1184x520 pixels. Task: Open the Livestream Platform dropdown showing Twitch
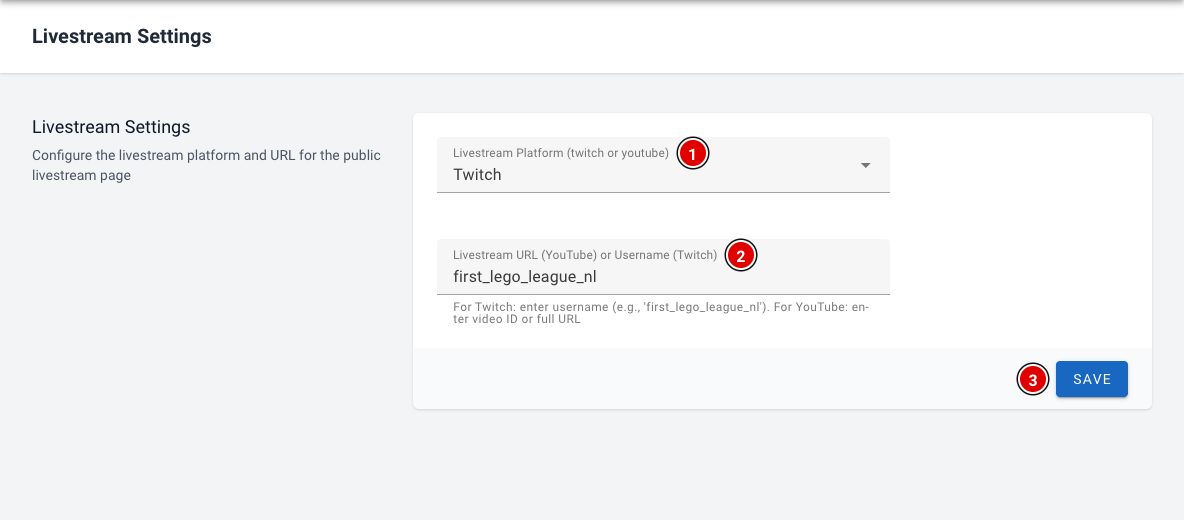point(663,165)
